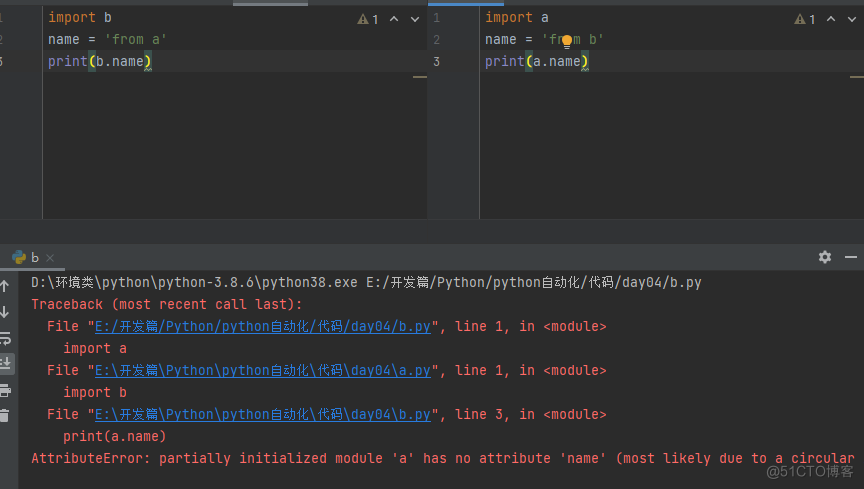Screen dimensions: 864x489
Task: Go to previous highlighted error in left editor
Action: pyautogui.click(x=394, y=19)
